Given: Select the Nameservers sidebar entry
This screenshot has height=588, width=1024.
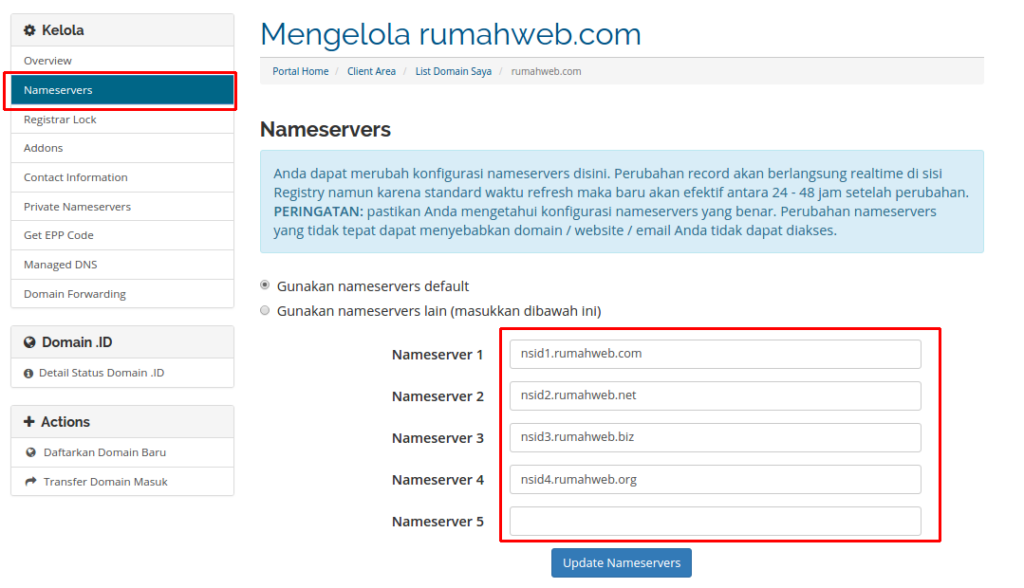Looking at the screenshot, I should click(122, 89).
